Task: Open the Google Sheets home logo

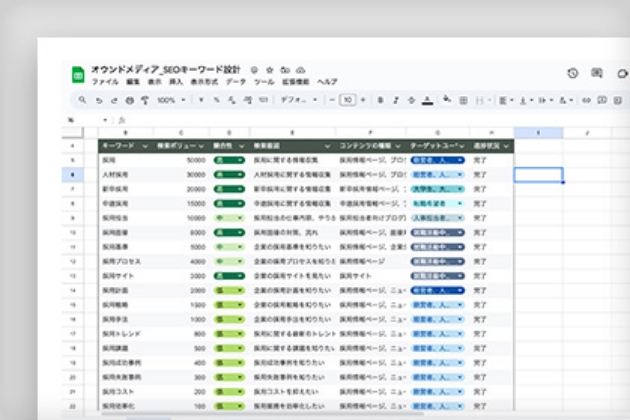Action: (78, 75)
